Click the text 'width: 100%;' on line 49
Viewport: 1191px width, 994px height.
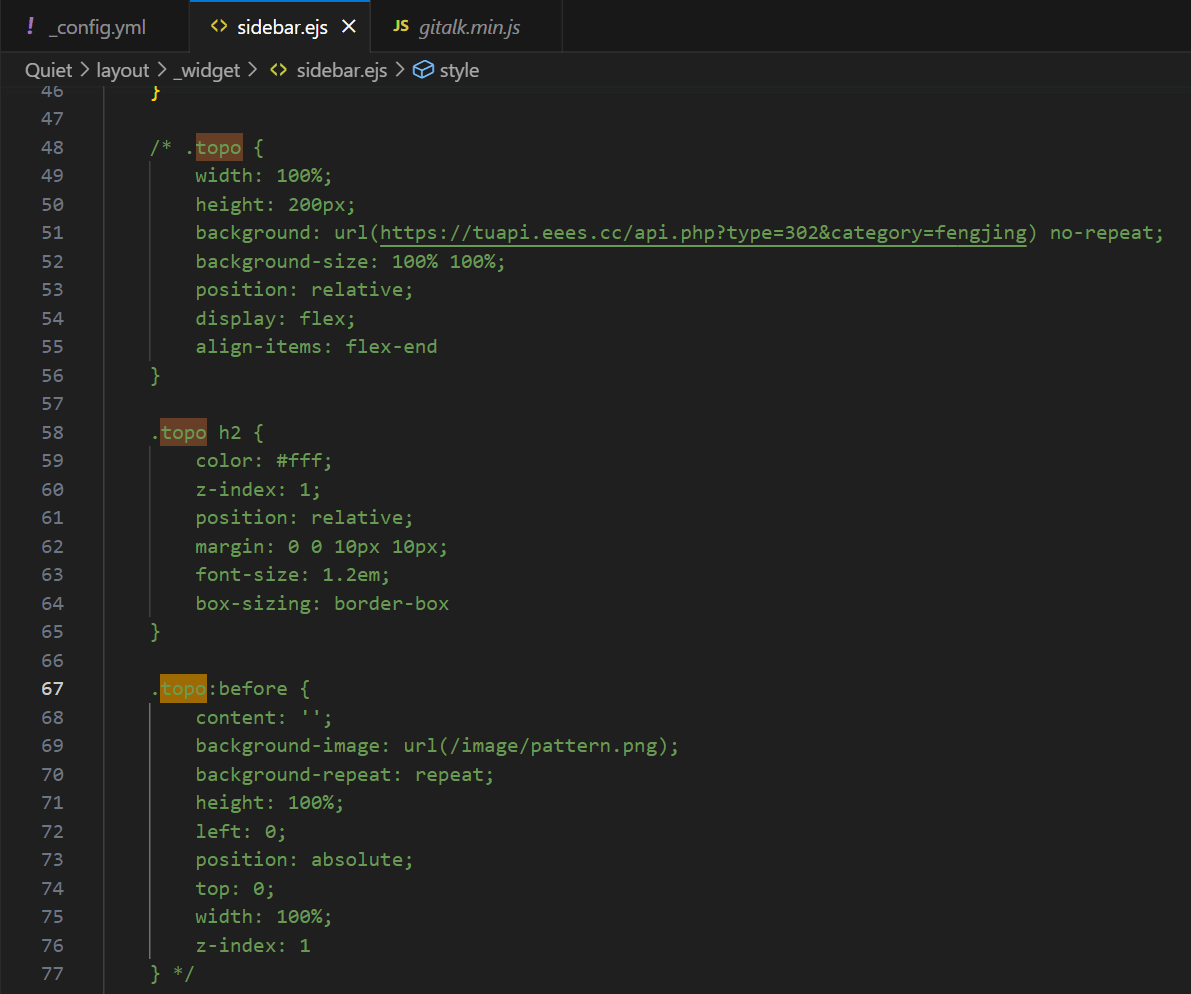[264, 175]
